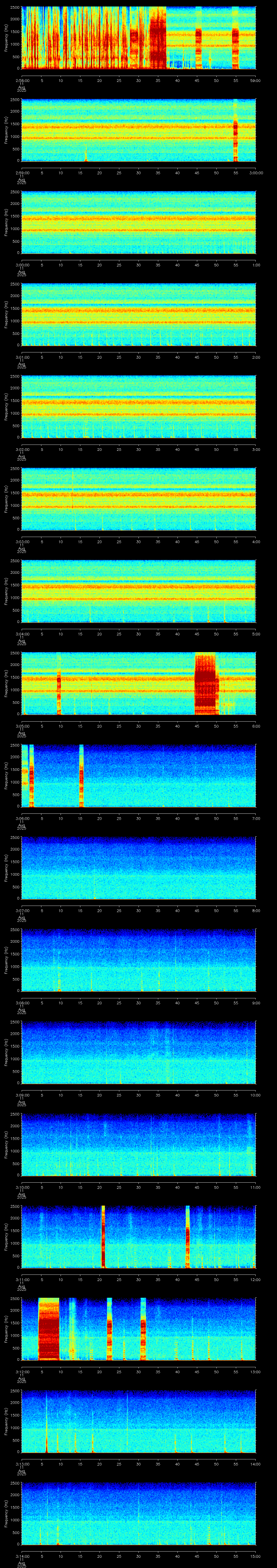Select red burst at 55 seconds in 2:59:00 spectrogram

click(236, 130)
